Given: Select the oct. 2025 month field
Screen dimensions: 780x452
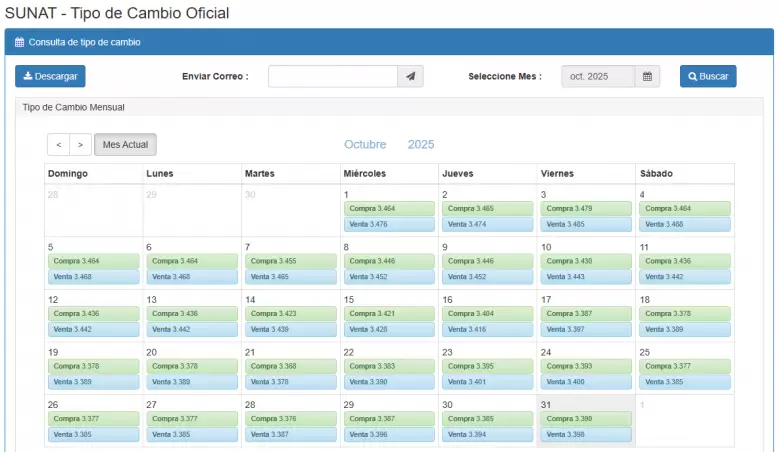Looking at the screenshot, I should click(x=598, y=77).
